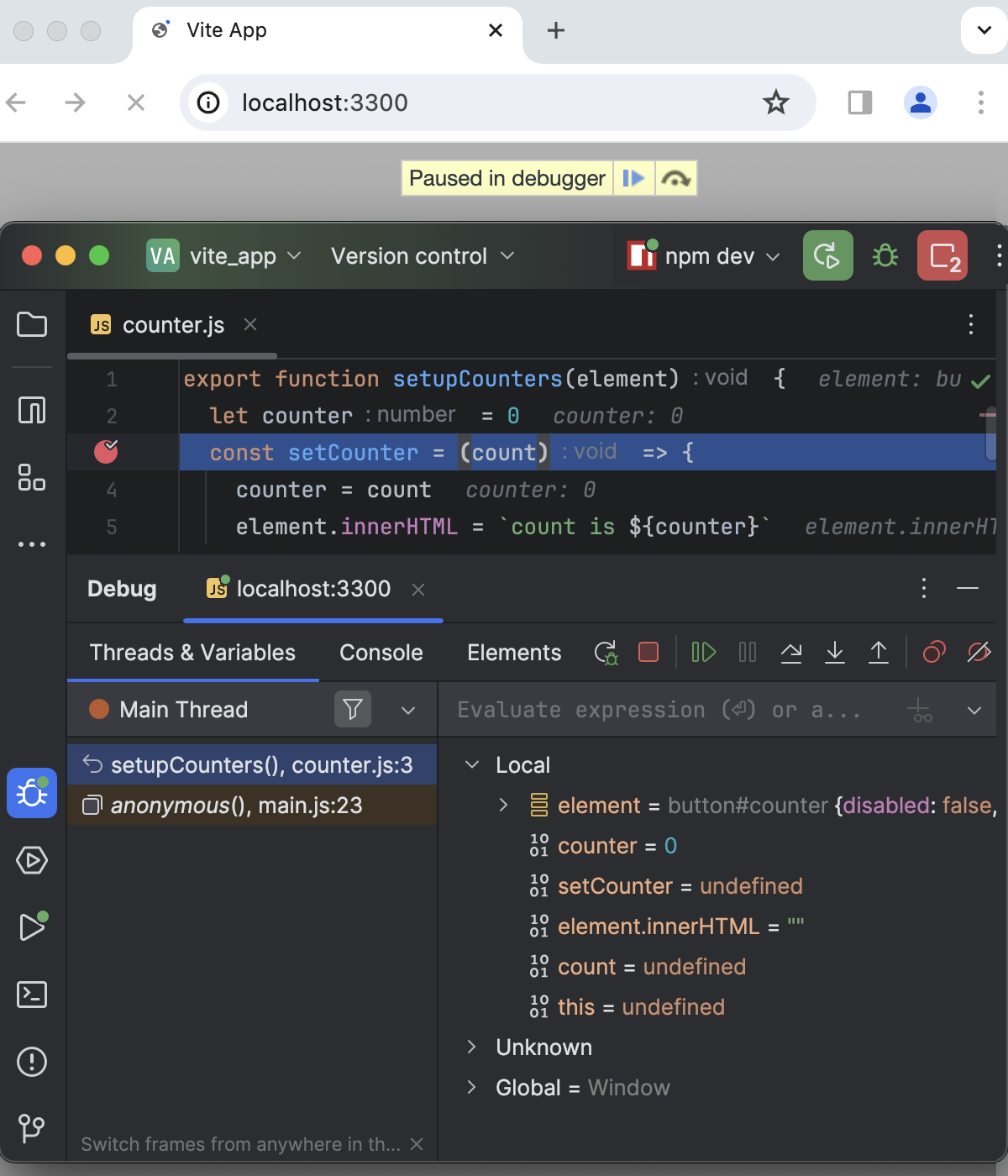View all breakpoints via the red circle icon
The image size is (1008, 1176).
(933, 652)
